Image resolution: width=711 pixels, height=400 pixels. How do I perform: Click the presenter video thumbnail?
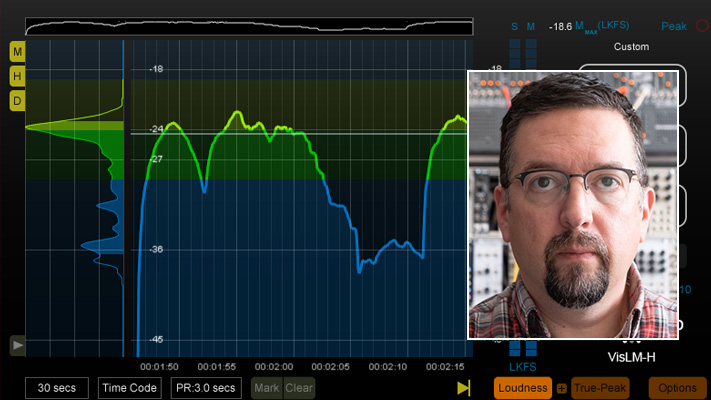pyautogui.click(x=573, y=205)
